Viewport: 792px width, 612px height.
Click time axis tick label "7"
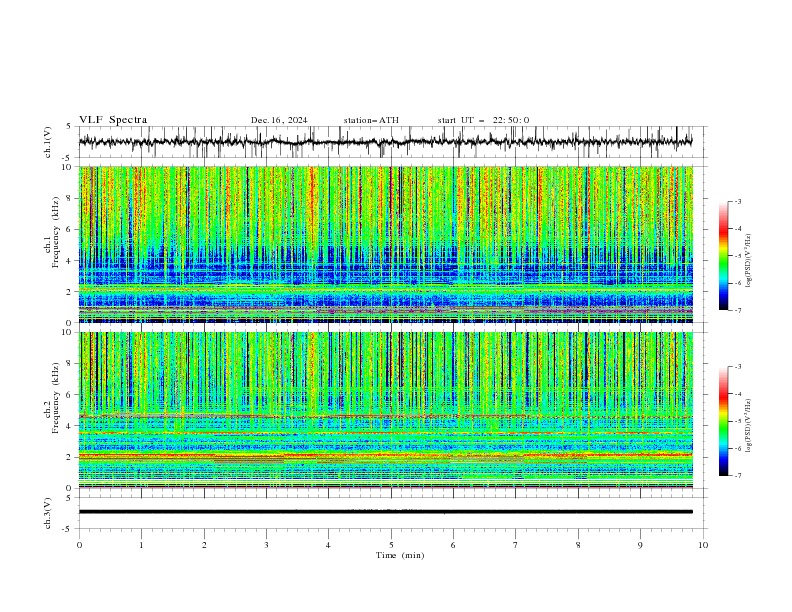click(516, 545)
